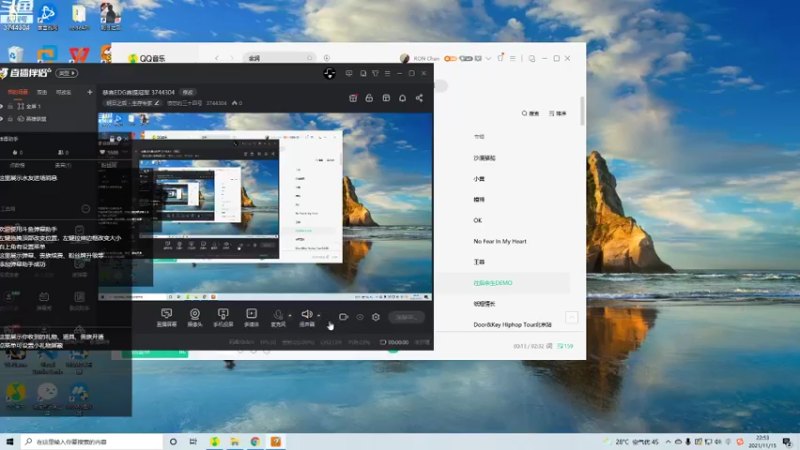Open phone screen casting source
Viewport: 800px width, 450px height.
pyautogui.click(x=223, y=317)
